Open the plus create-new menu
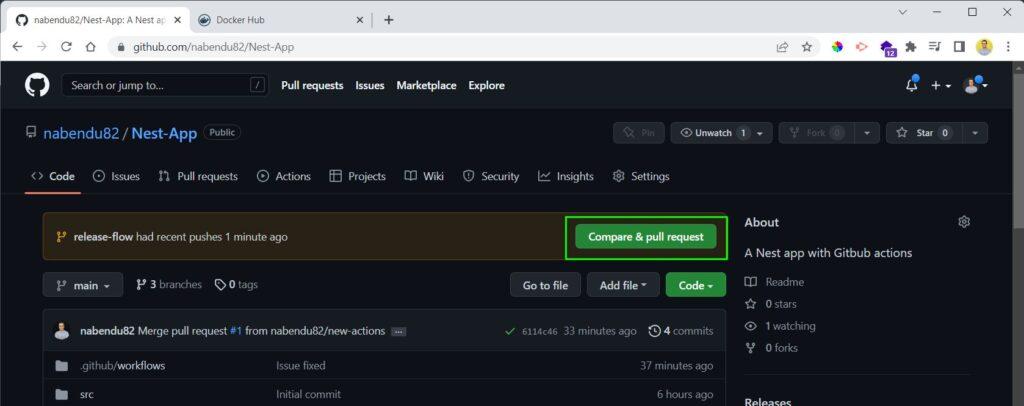This screenshot has width=1024, height=406. click(940, 86)
